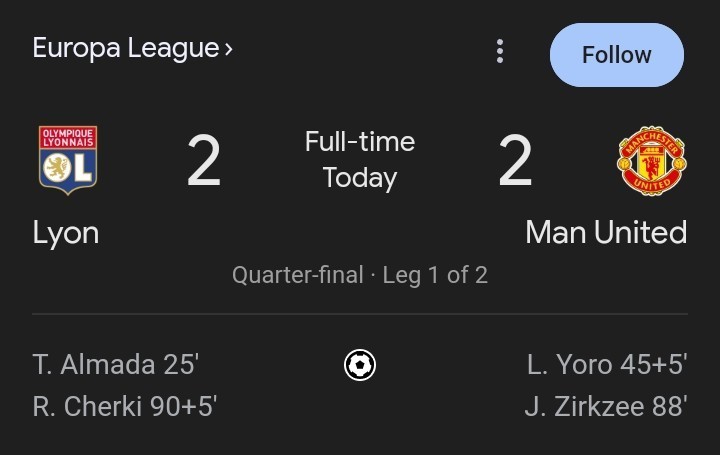Image resolution: width=720 pixels, height=455 pixels.
Task: Click the Leg 1 of 2 text
Action: point(435,275)
